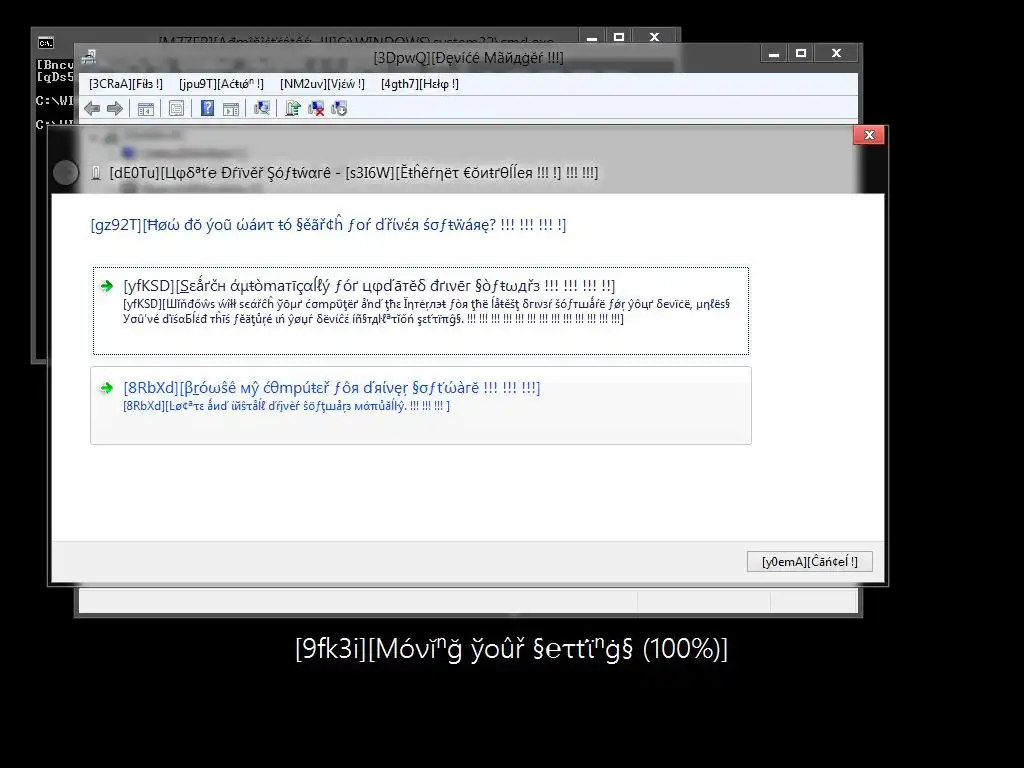Click the cmd.exe window system icon
The width and height of the screenshot is (1024, 768).
tap(46, 43)
